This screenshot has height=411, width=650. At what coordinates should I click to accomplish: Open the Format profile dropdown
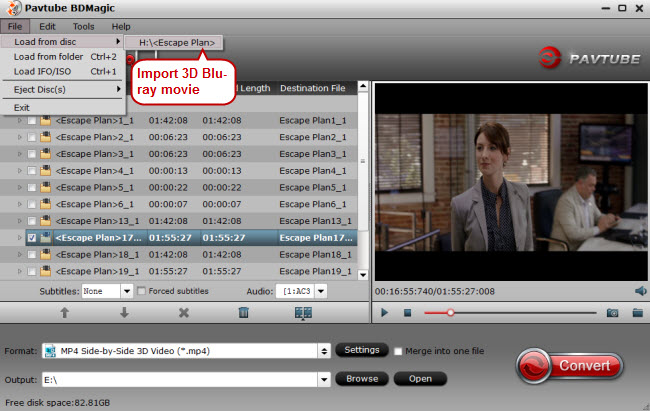324,351
